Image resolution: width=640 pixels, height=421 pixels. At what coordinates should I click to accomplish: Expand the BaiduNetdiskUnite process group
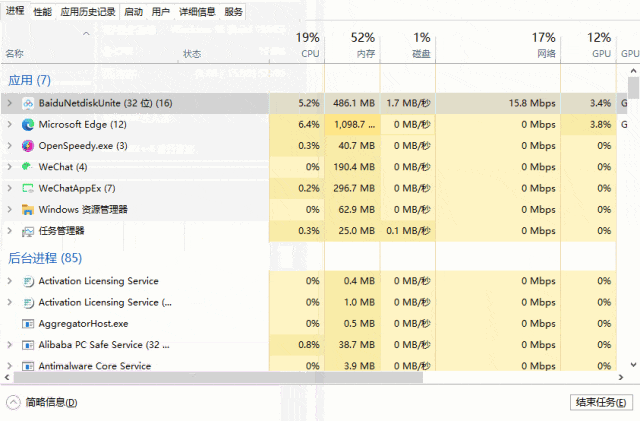[x=10, y=103]
